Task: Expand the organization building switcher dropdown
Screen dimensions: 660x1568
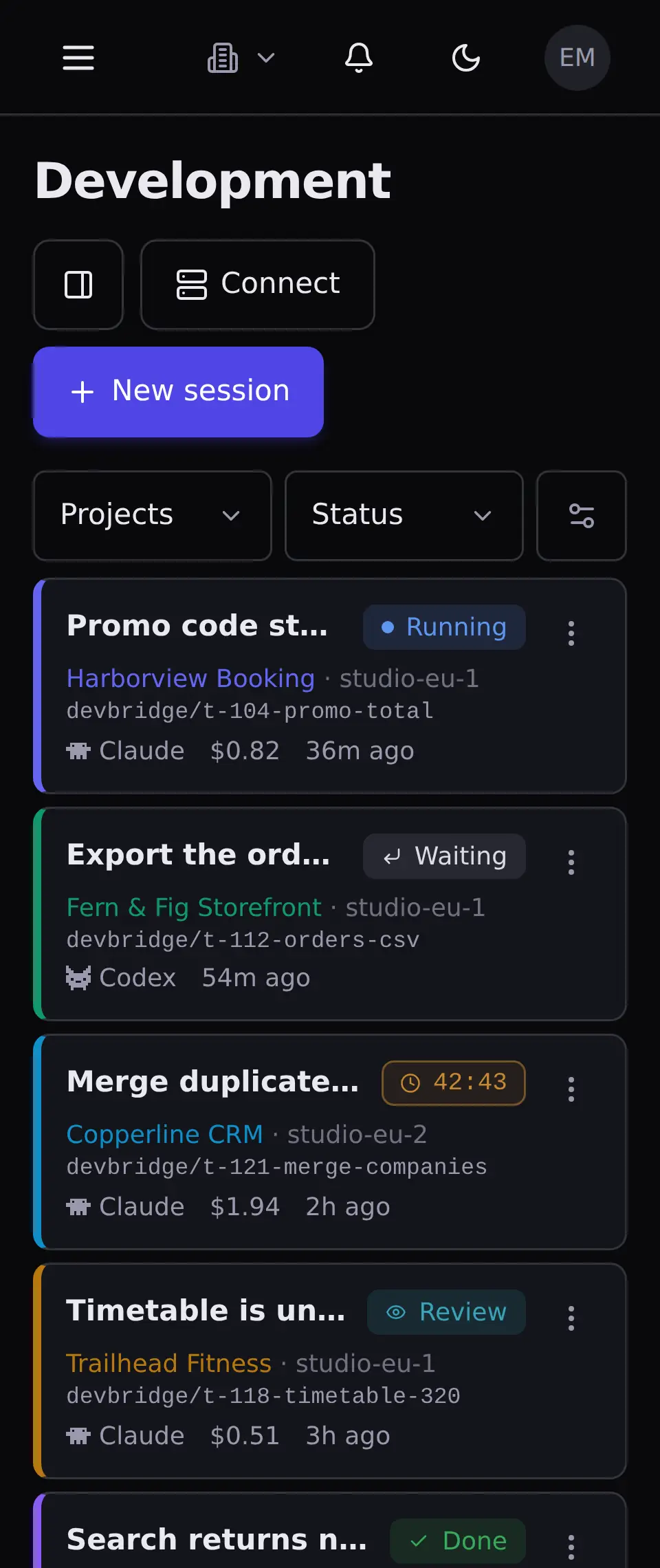Action: pyautogui.click(x=241, y=58)
